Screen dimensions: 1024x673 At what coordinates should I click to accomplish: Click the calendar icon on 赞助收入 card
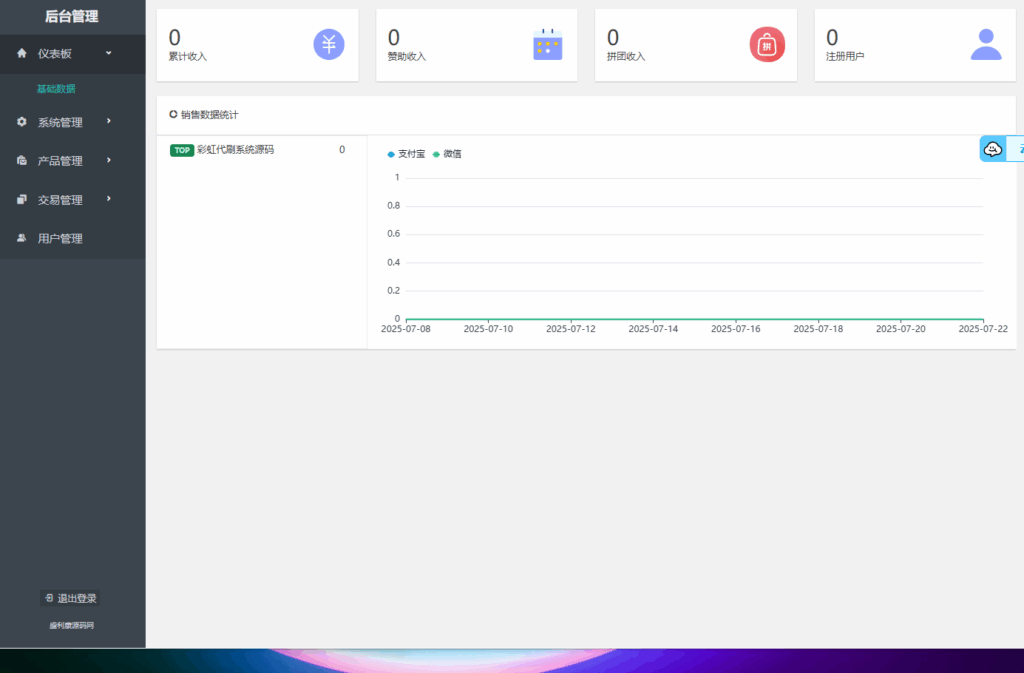point(547,44)
